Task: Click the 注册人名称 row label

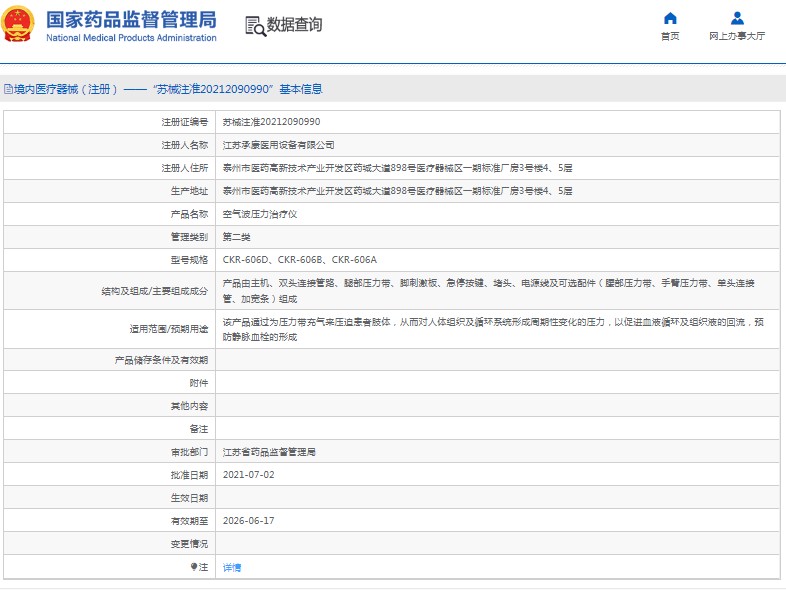Action: tap(184, 145)
